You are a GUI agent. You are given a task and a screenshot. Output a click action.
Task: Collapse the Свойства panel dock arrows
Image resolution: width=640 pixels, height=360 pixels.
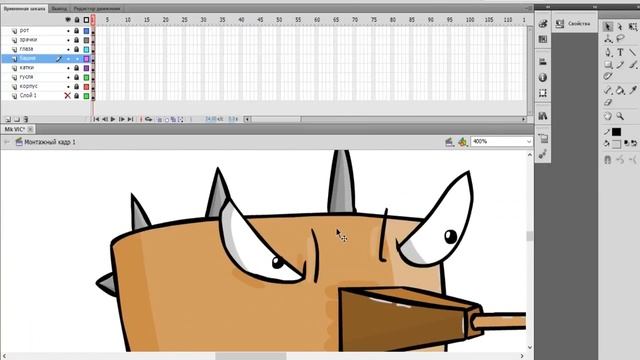point(595,7)
